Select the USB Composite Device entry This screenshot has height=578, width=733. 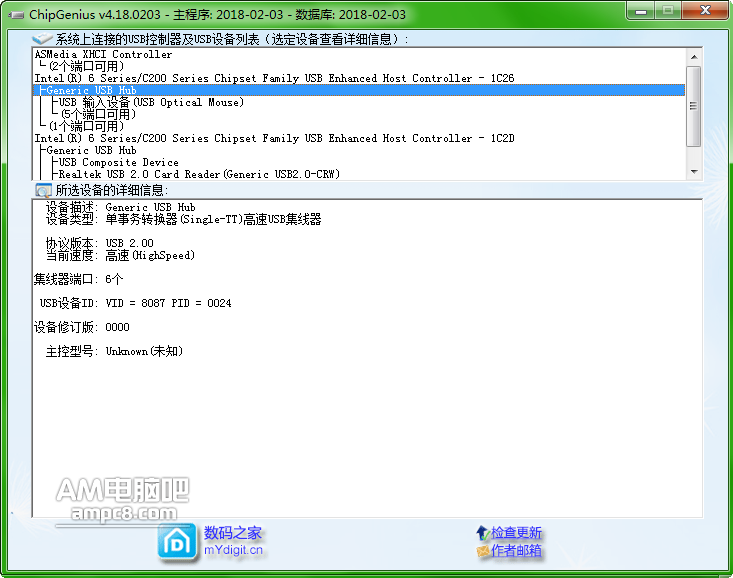(119, 162)
